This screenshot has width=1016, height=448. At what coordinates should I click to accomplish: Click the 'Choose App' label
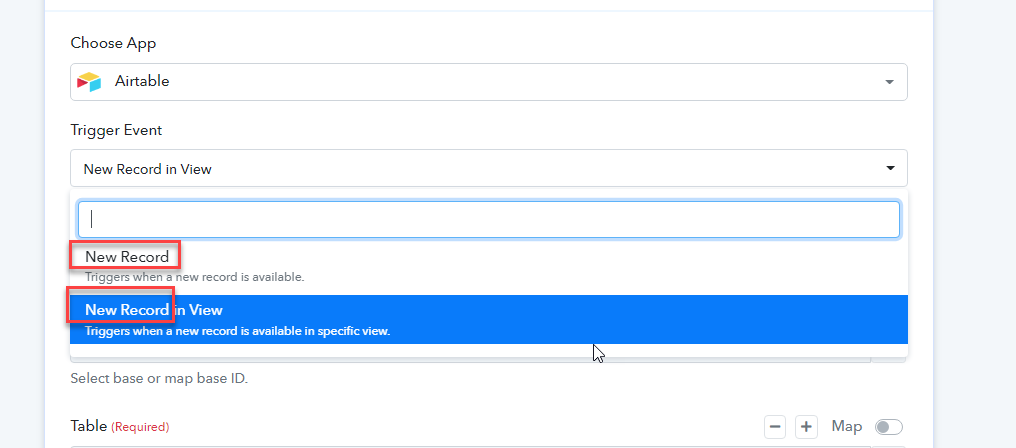click(113, 43)
